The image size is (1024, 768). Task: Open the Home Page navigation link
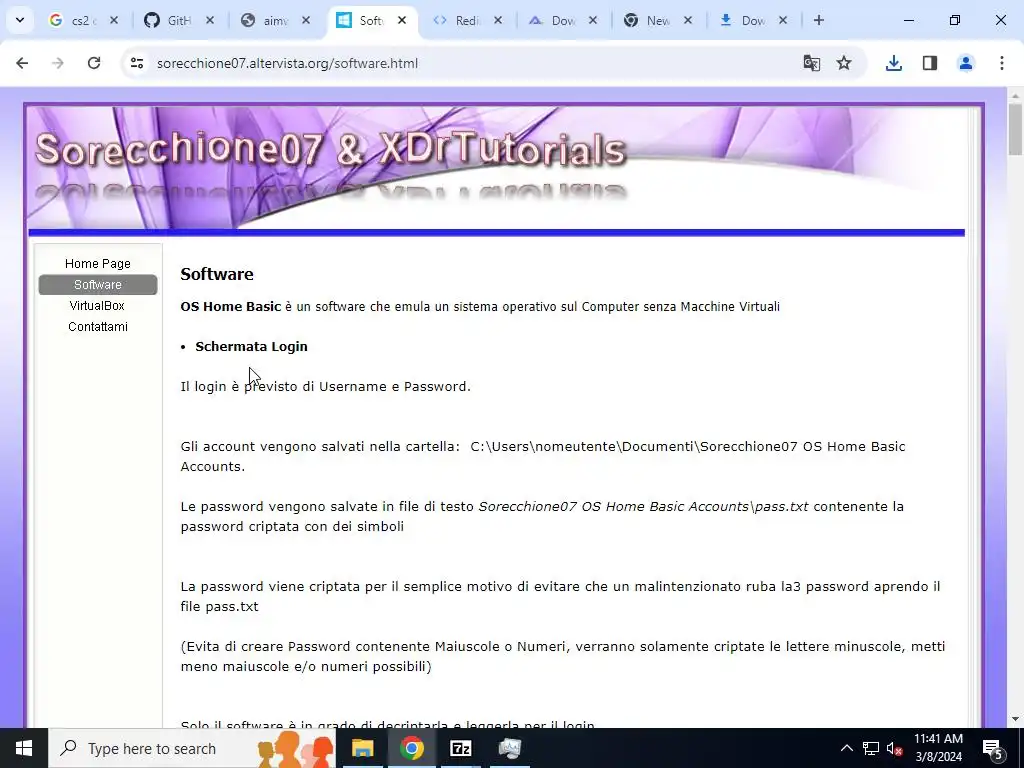click(98, 264)
